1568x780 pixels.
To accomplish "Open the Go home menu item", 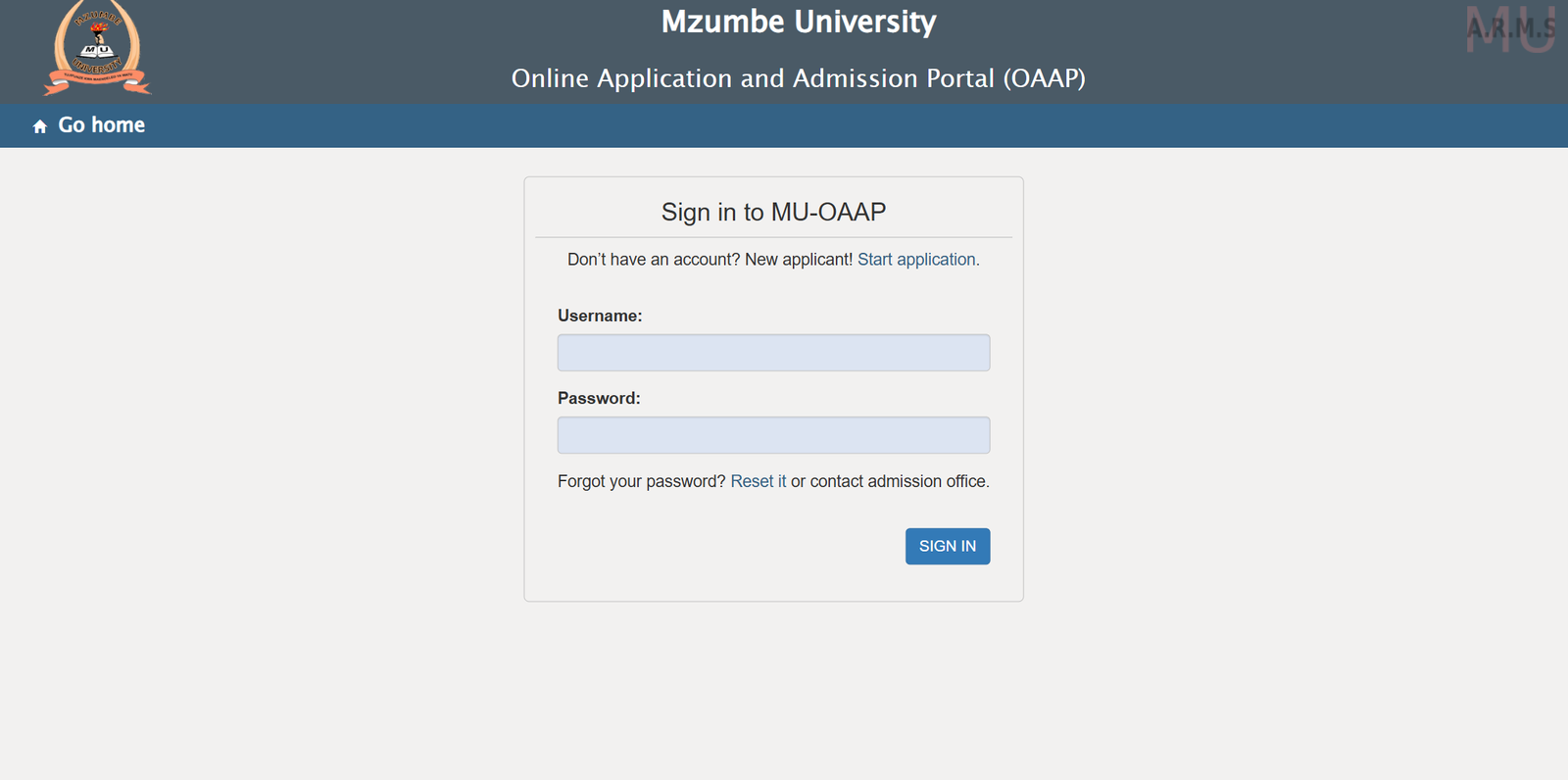I will click(101, 125).
